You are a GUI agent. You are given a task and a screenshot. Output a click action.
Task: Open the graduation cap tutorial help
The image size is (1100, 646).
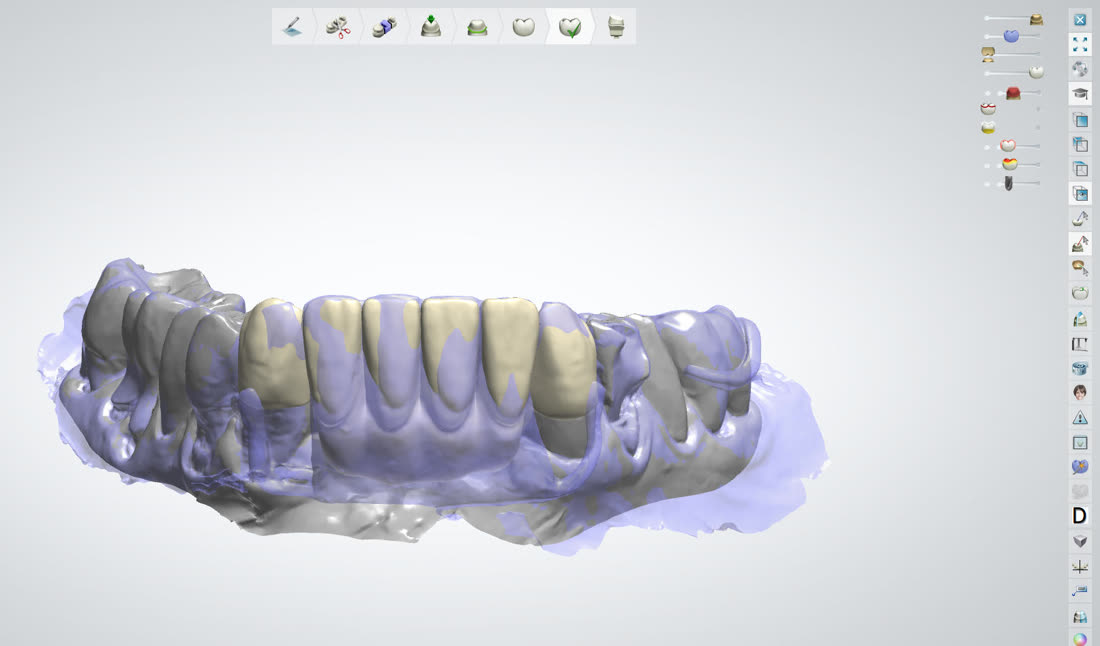[1080, 93]
